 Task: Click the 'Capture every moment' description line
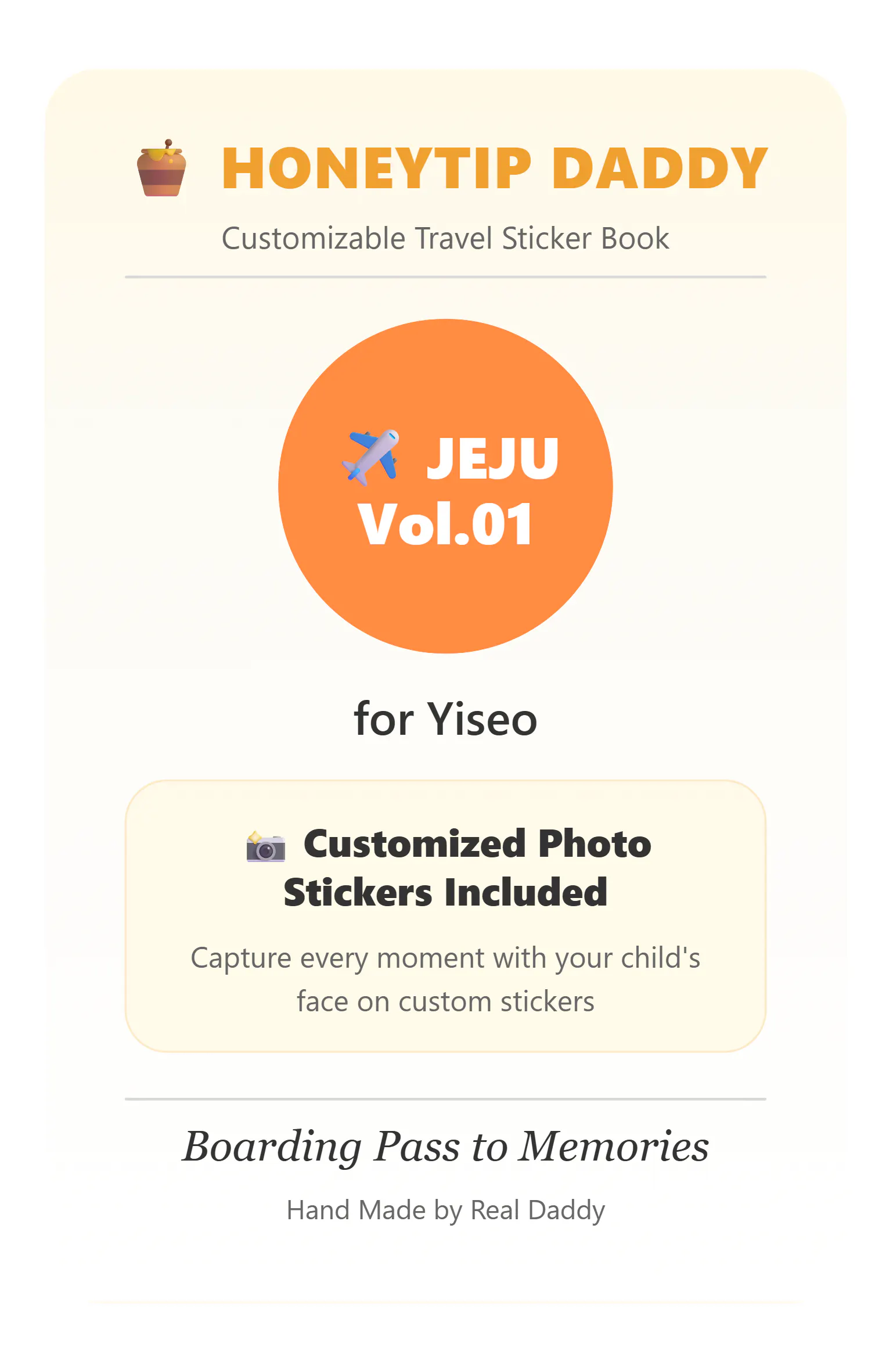pyautogui.click(x=445, y=958)
